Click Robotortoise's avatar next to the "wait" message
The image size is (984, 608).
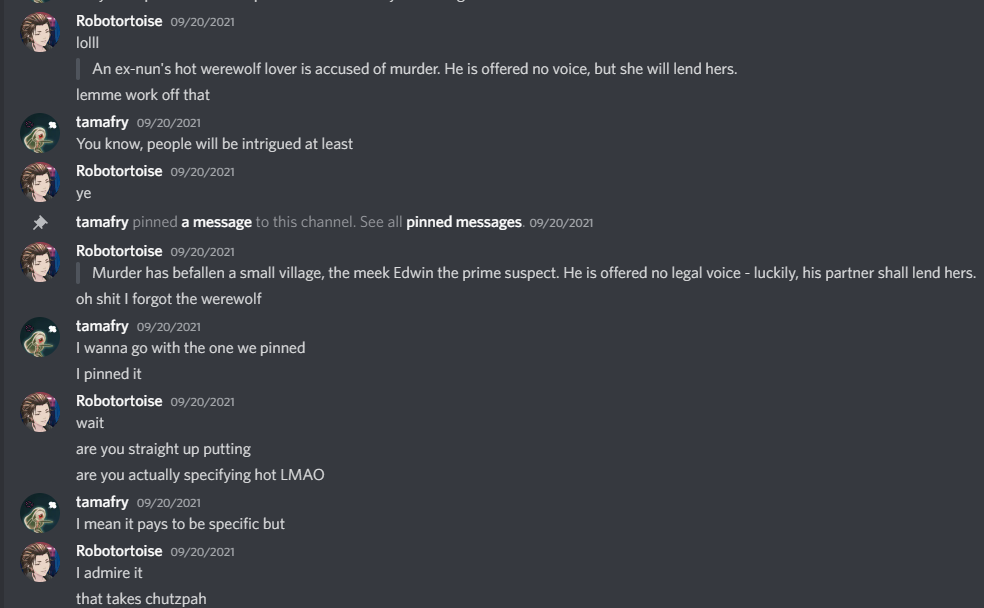click(x=40, y=411)
